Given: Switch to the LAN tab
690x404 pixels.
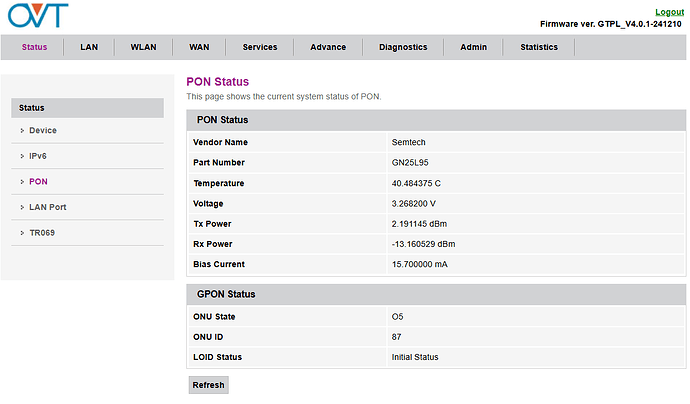Looking at the screenshot, I should [x=89, y=47].
